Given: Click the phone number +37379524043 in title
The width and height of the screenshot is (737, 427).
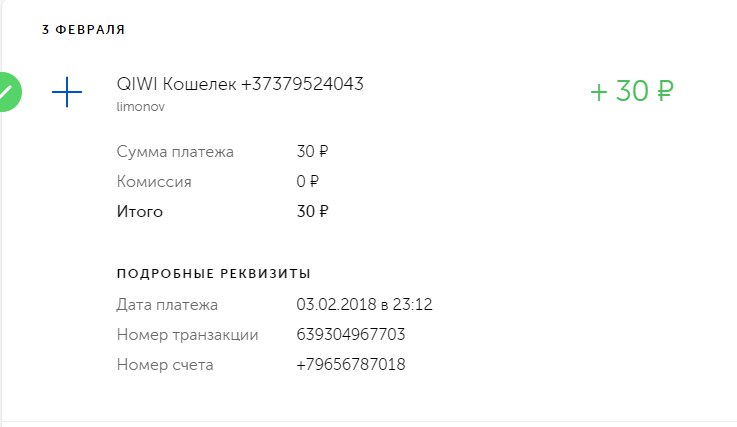Looking at the screenshot, I should click(x=302, y=85).
